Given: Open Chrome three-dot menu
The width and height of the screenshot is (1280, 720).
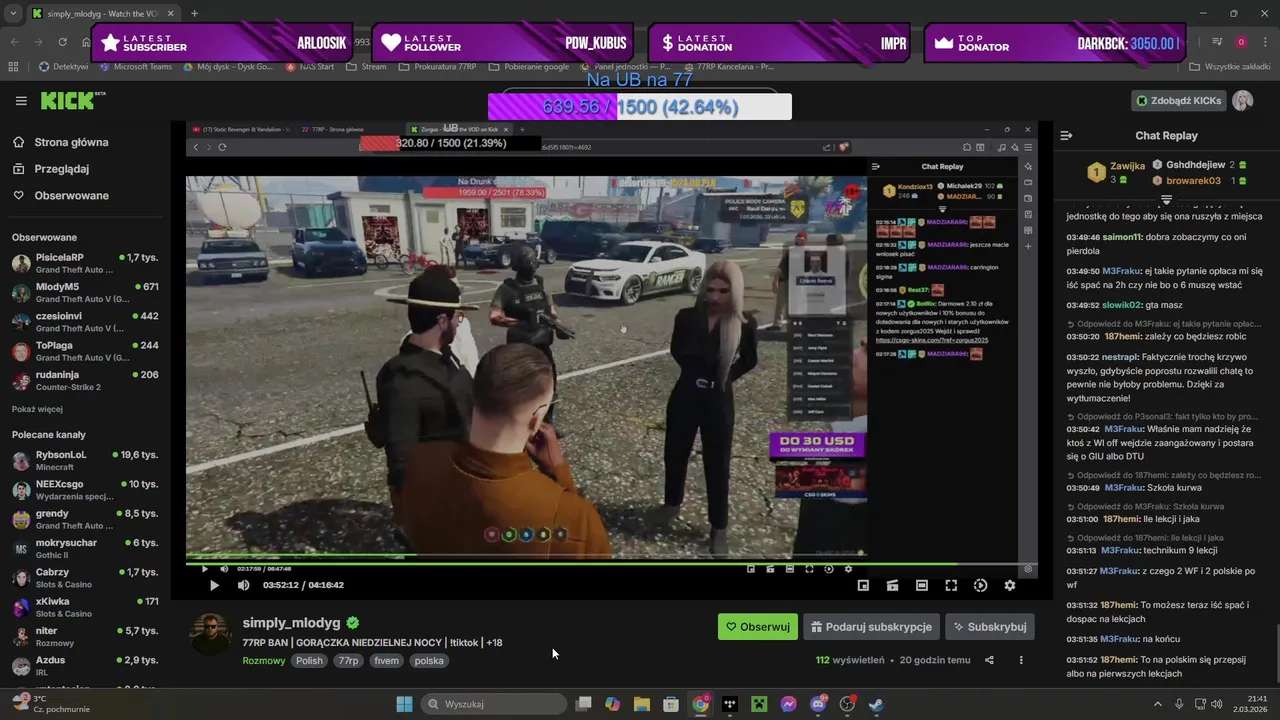Looking at the screenshot, I should point(1266,42).
